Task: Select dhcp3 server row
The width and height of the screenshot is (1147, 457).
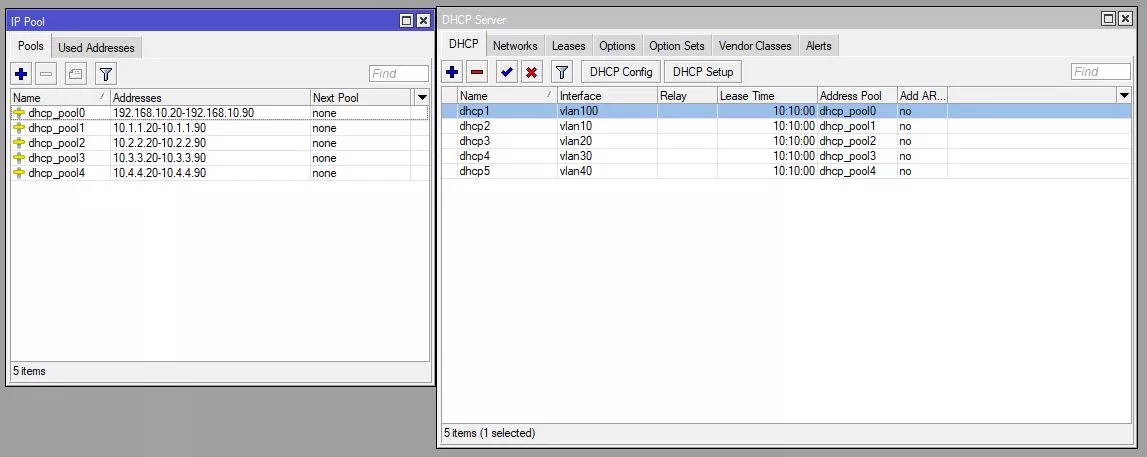Action: (x=786, y=141)
